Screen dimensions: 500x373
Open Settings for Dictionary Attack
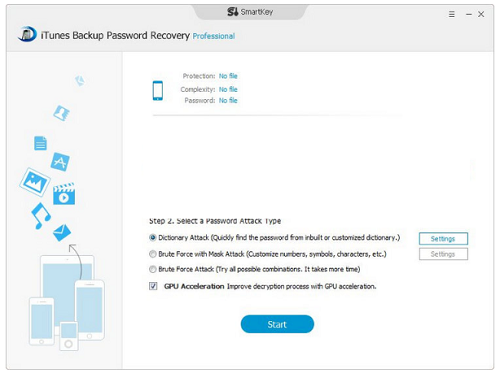coord(443,239)
